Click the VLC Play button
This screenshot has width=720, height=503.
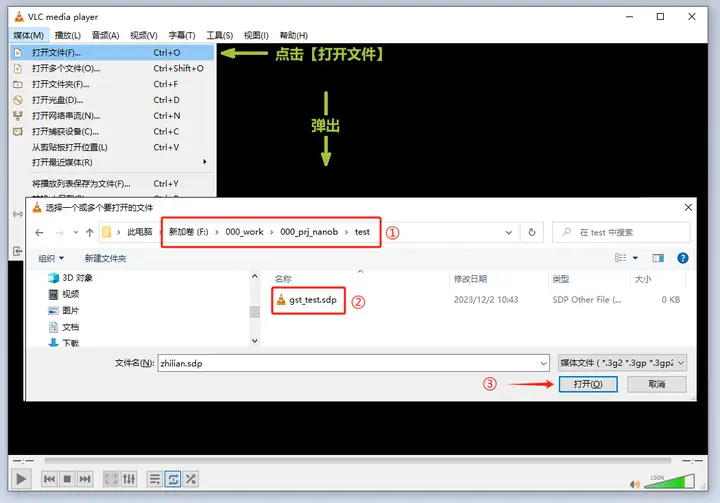21,479
